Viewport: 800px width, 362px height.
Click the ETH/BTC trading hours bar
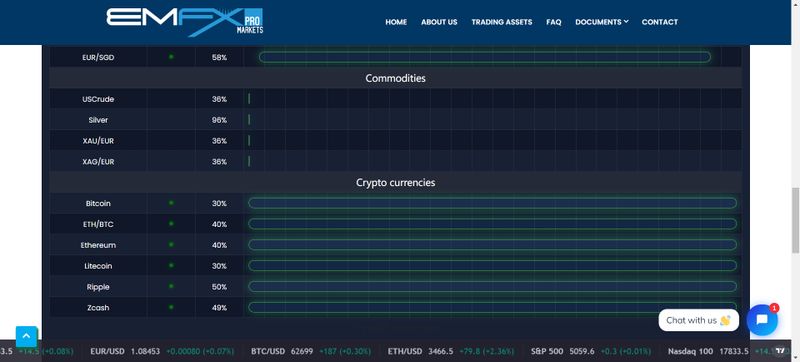point(492,224)
